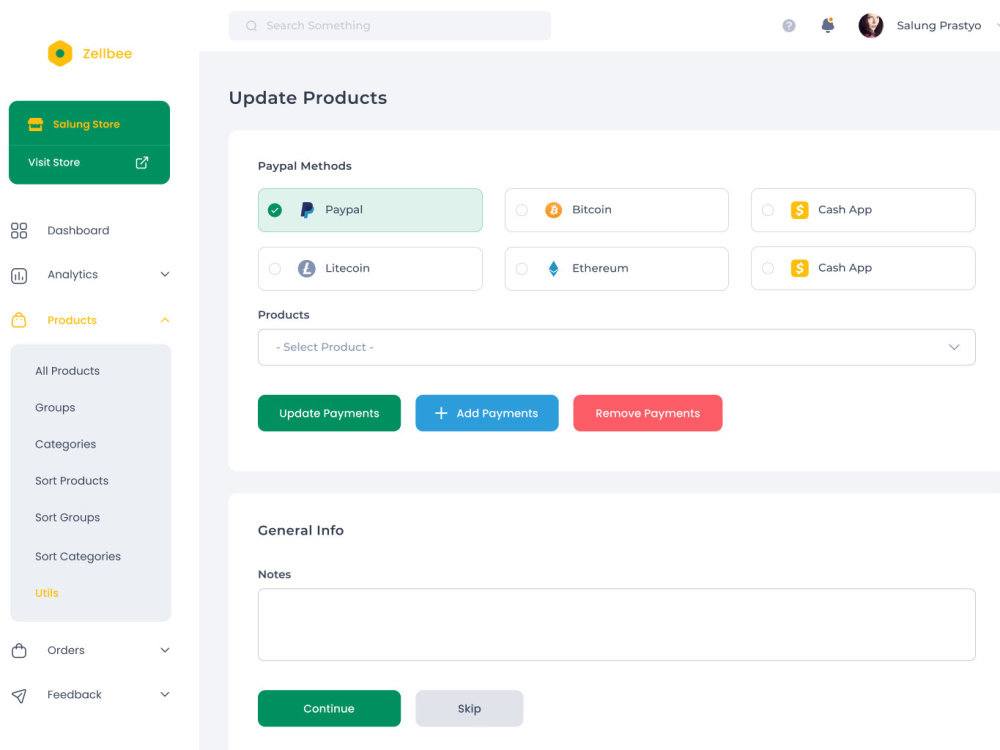The height and width of the screenshot is (750, 1000).
Task: Open Sort Products submenu item
Action: 71,481
